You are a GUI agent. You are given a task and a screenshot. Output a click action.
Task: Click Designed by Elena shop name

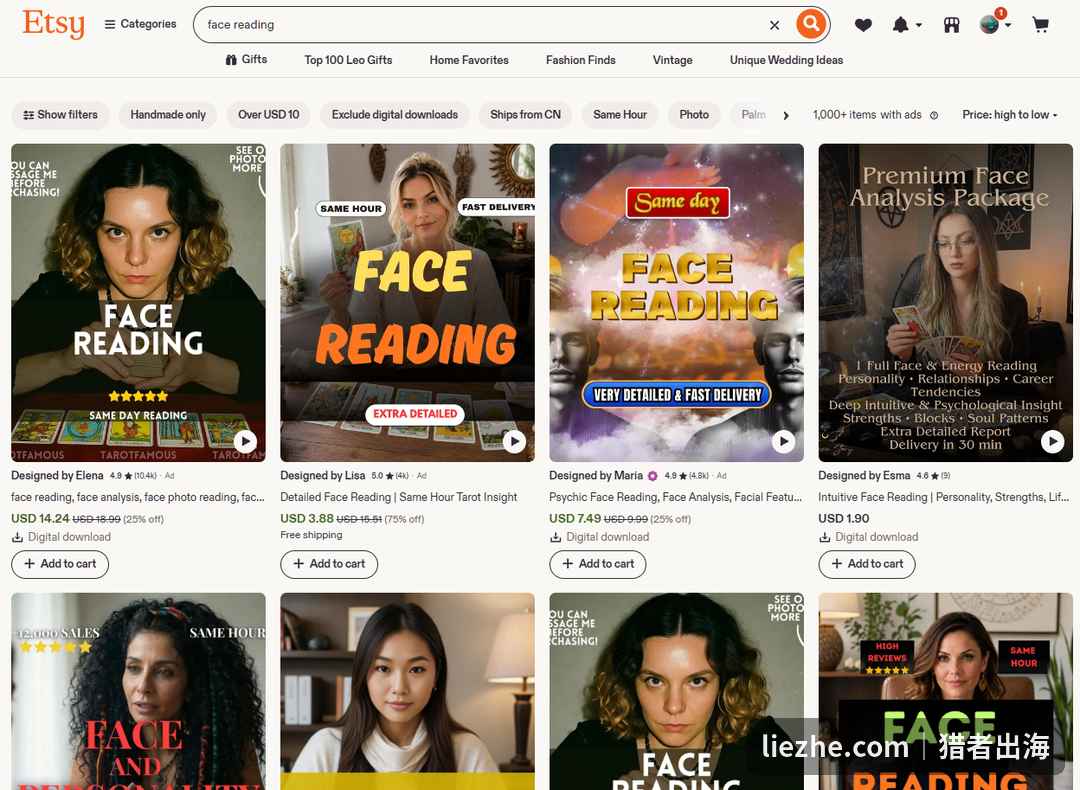57,475
